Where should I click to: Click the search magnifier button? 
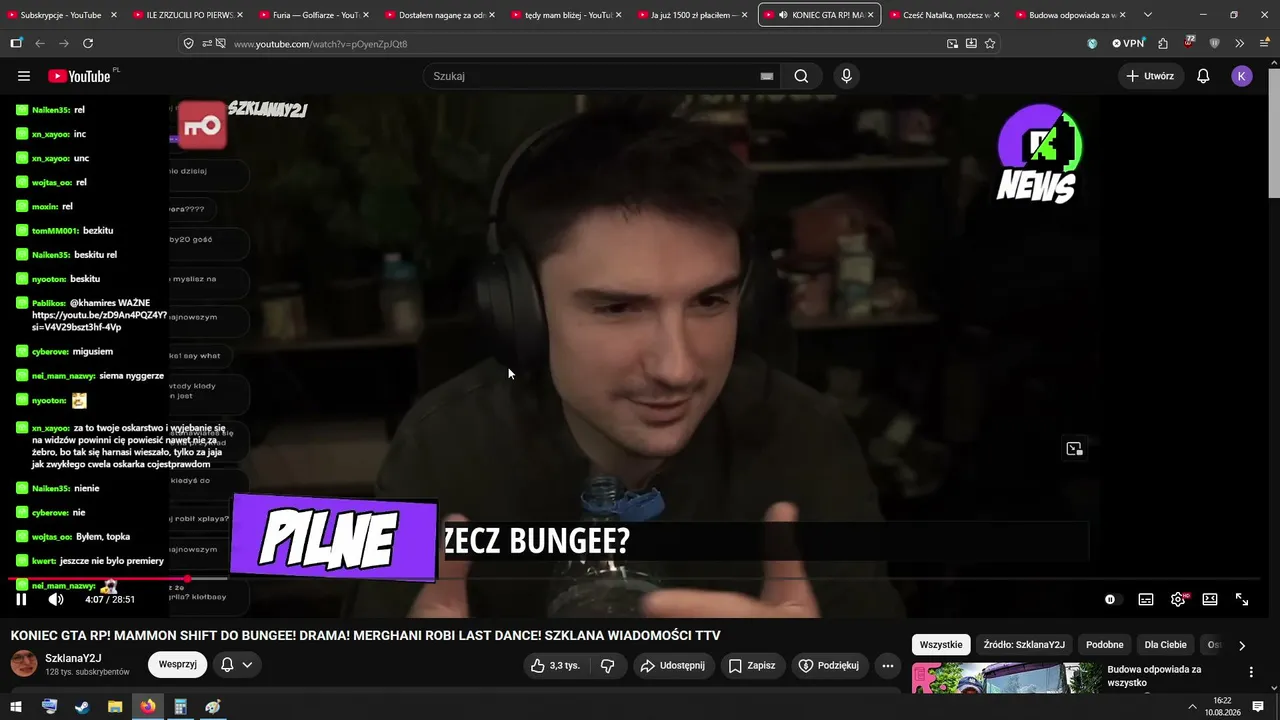(801, 76)
